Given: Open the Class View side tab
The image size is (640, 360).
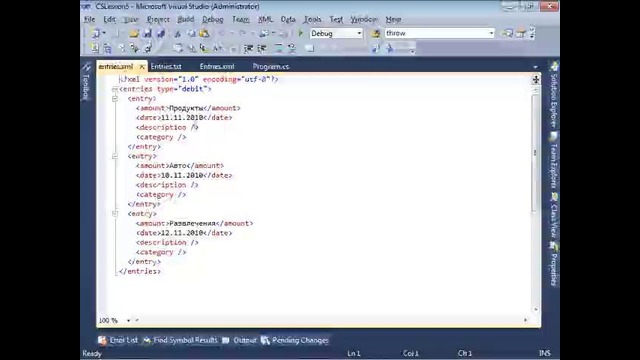Looking at the screenshot, I should click(553, 215).
